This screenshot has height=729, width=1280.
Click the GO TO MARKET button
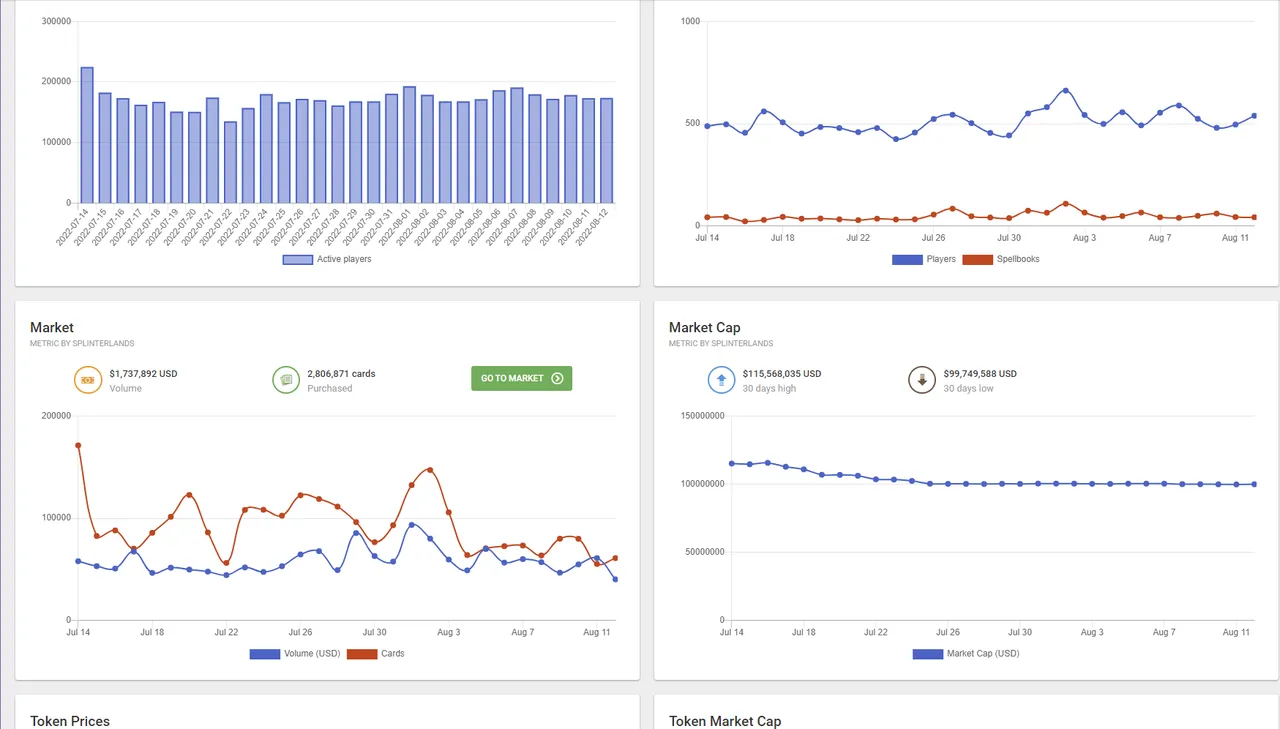(x=521, y=378)
